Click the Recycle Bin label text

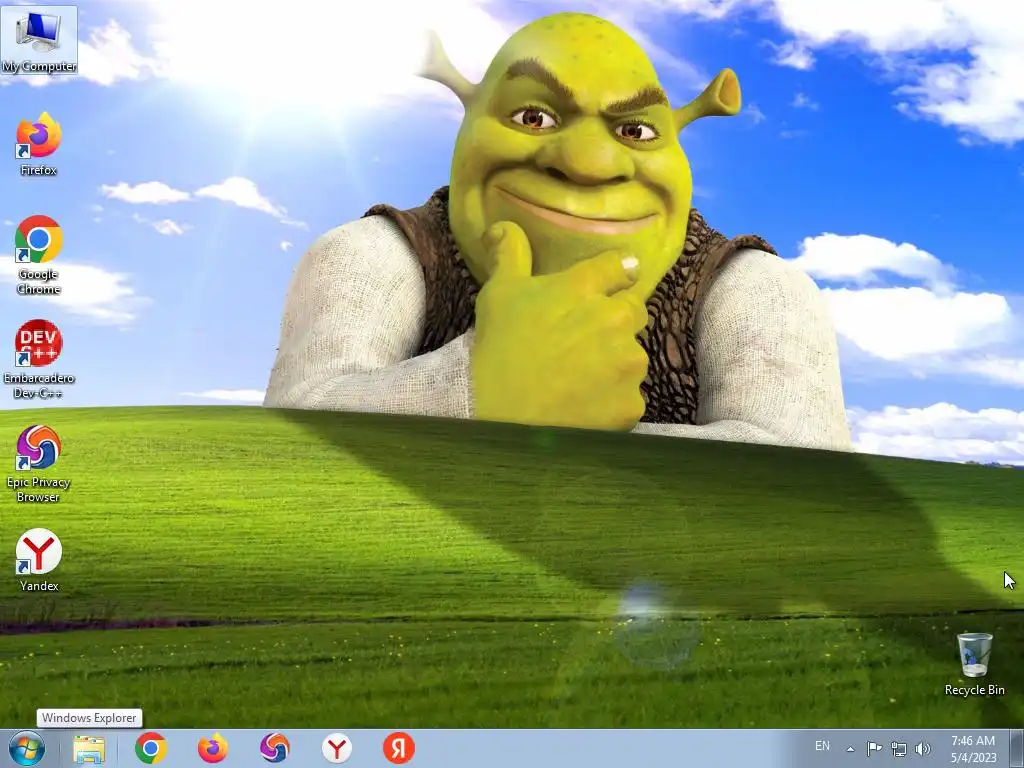974,690
